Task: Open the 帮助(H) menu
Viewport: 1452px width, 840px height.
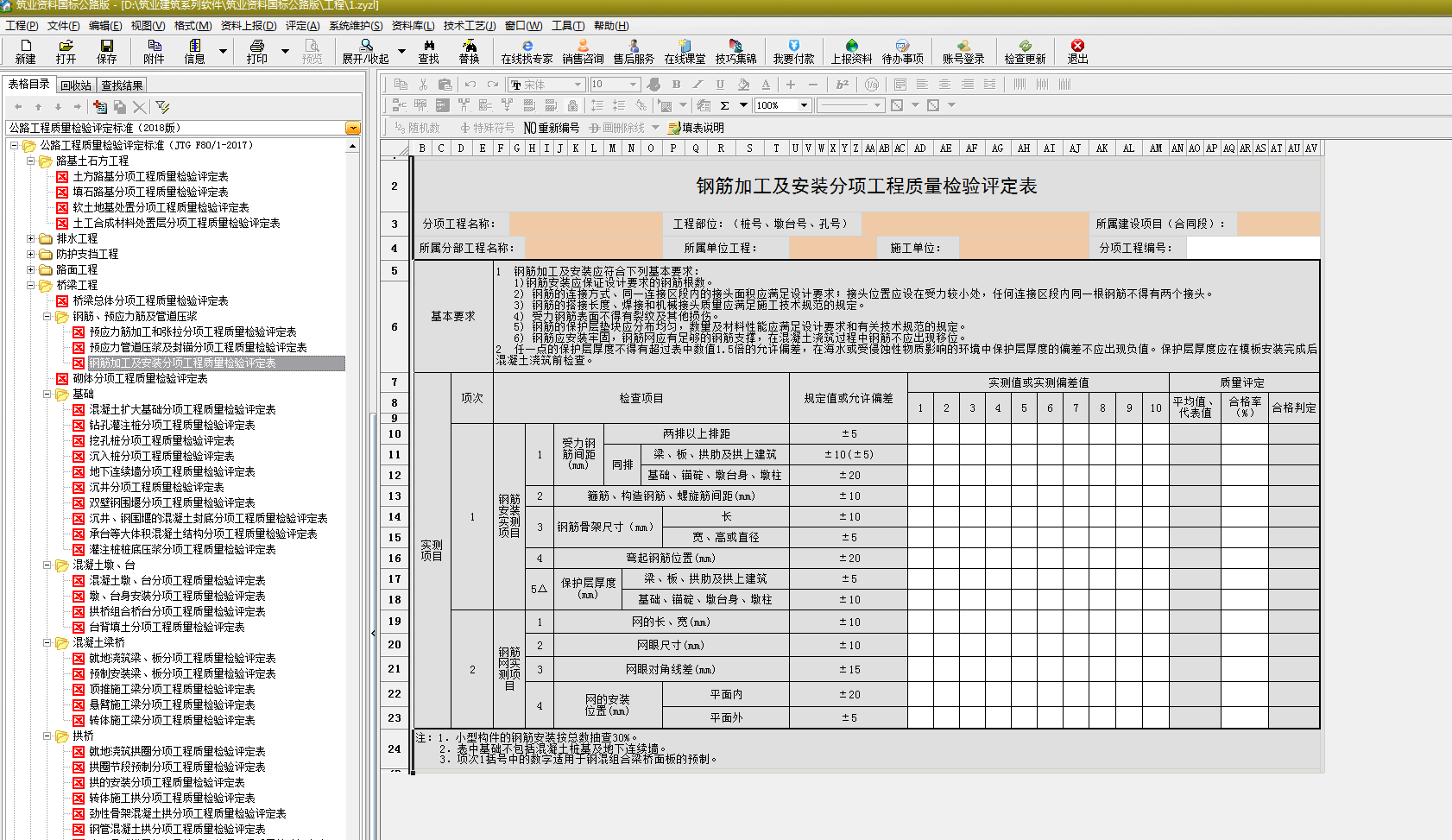Action: (611, 26)
